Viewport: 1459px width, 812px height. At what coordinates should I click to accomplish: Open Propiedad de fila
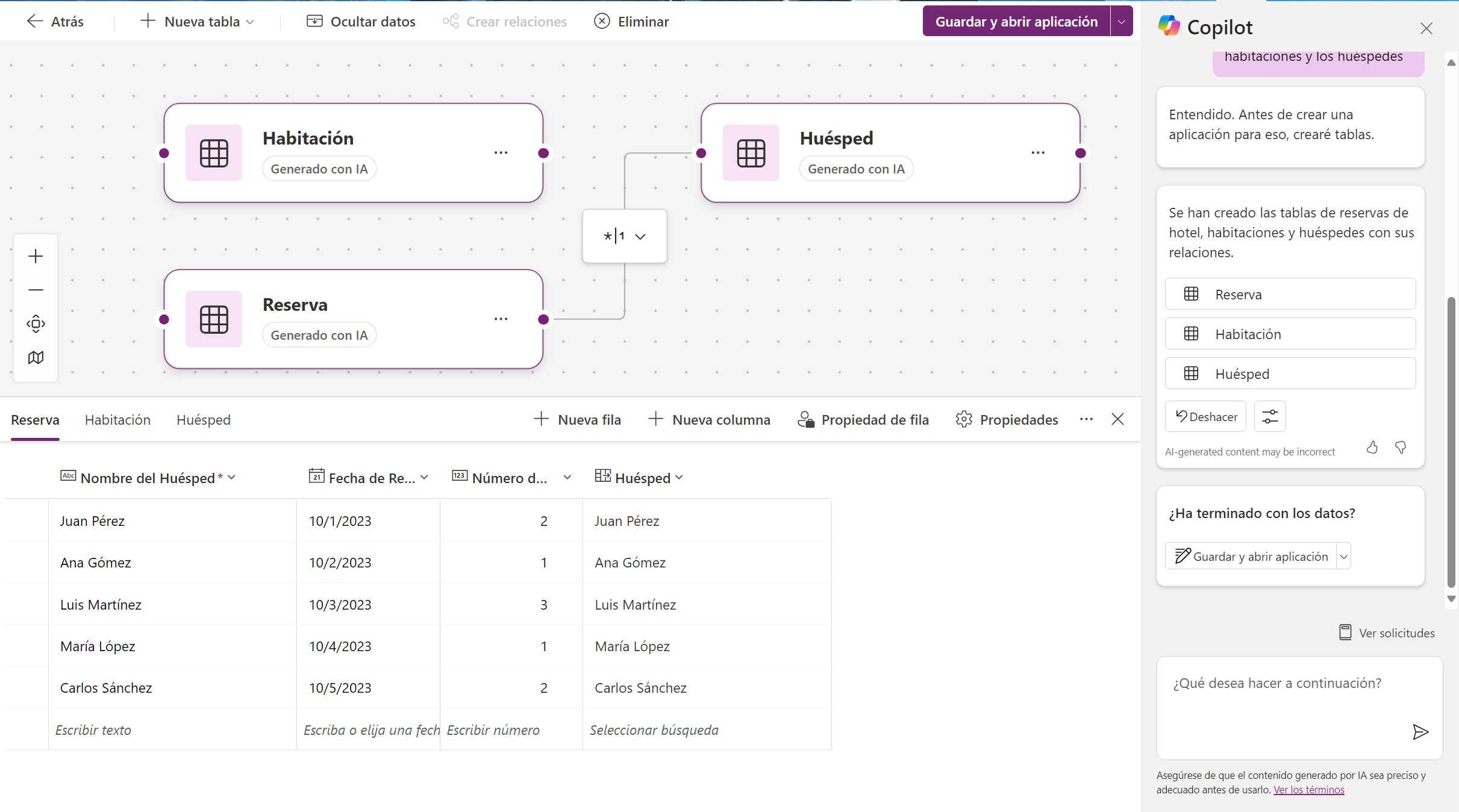[x=863, y=419]
